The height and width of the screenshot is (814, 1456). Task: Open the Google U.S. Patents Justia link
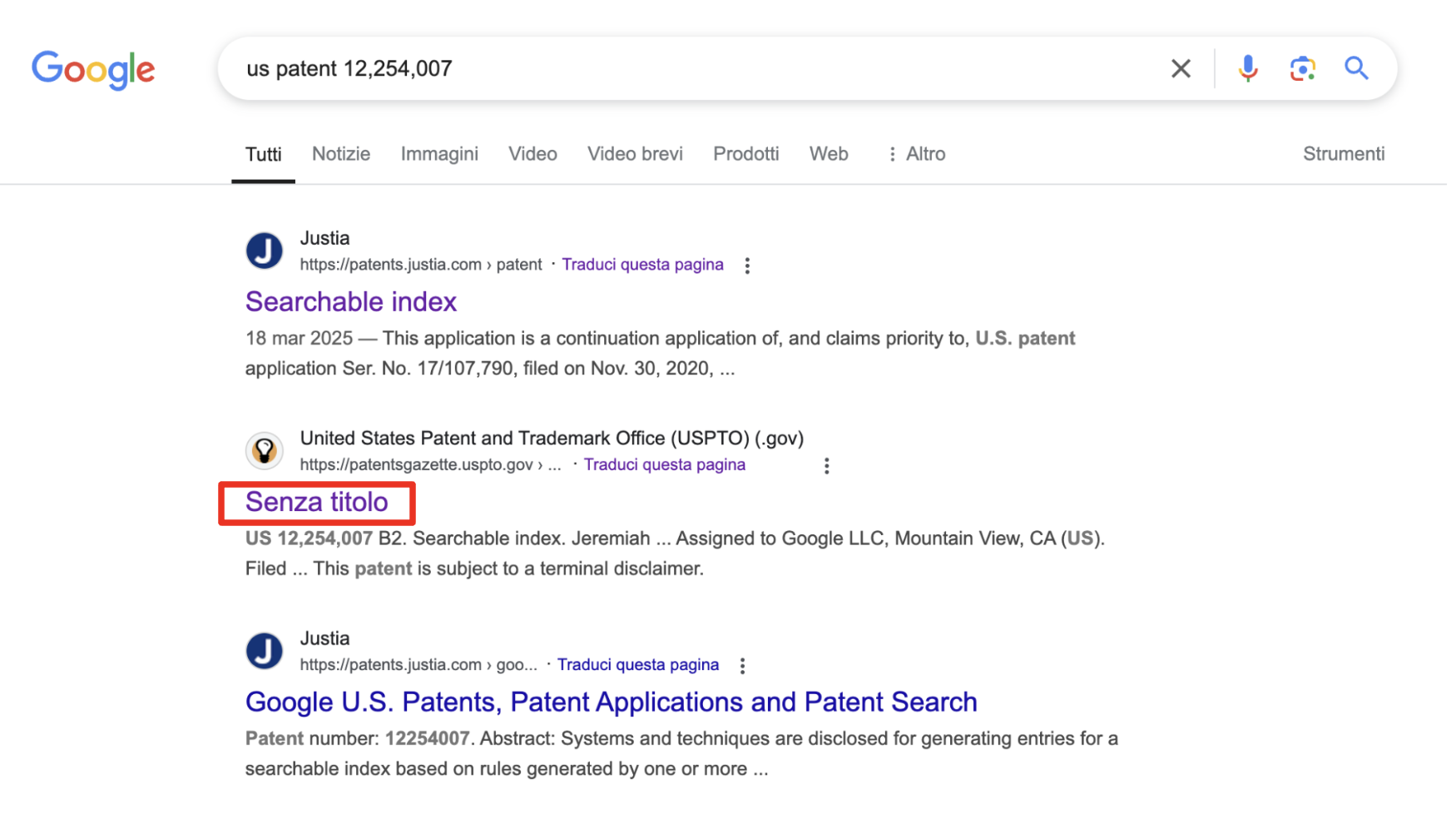(x=610, y=702)
